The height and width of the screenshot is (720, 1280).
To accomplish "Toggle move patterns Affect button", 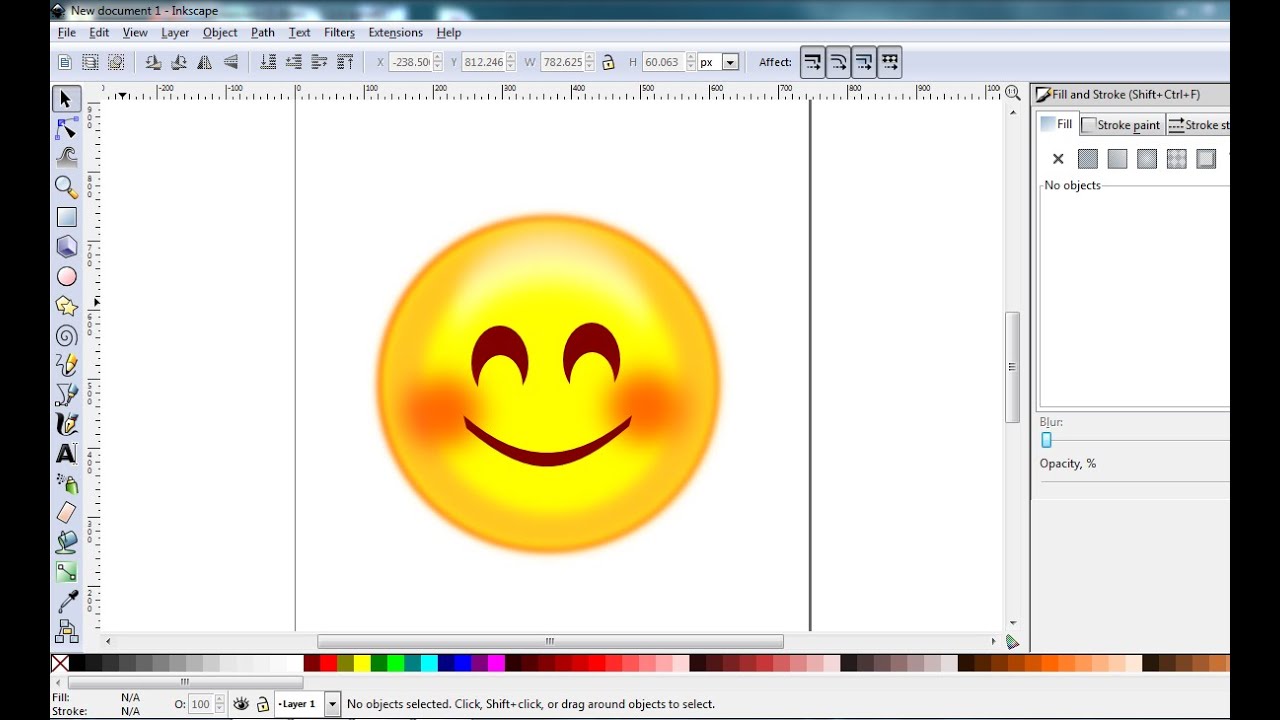I will click(889, 62).
